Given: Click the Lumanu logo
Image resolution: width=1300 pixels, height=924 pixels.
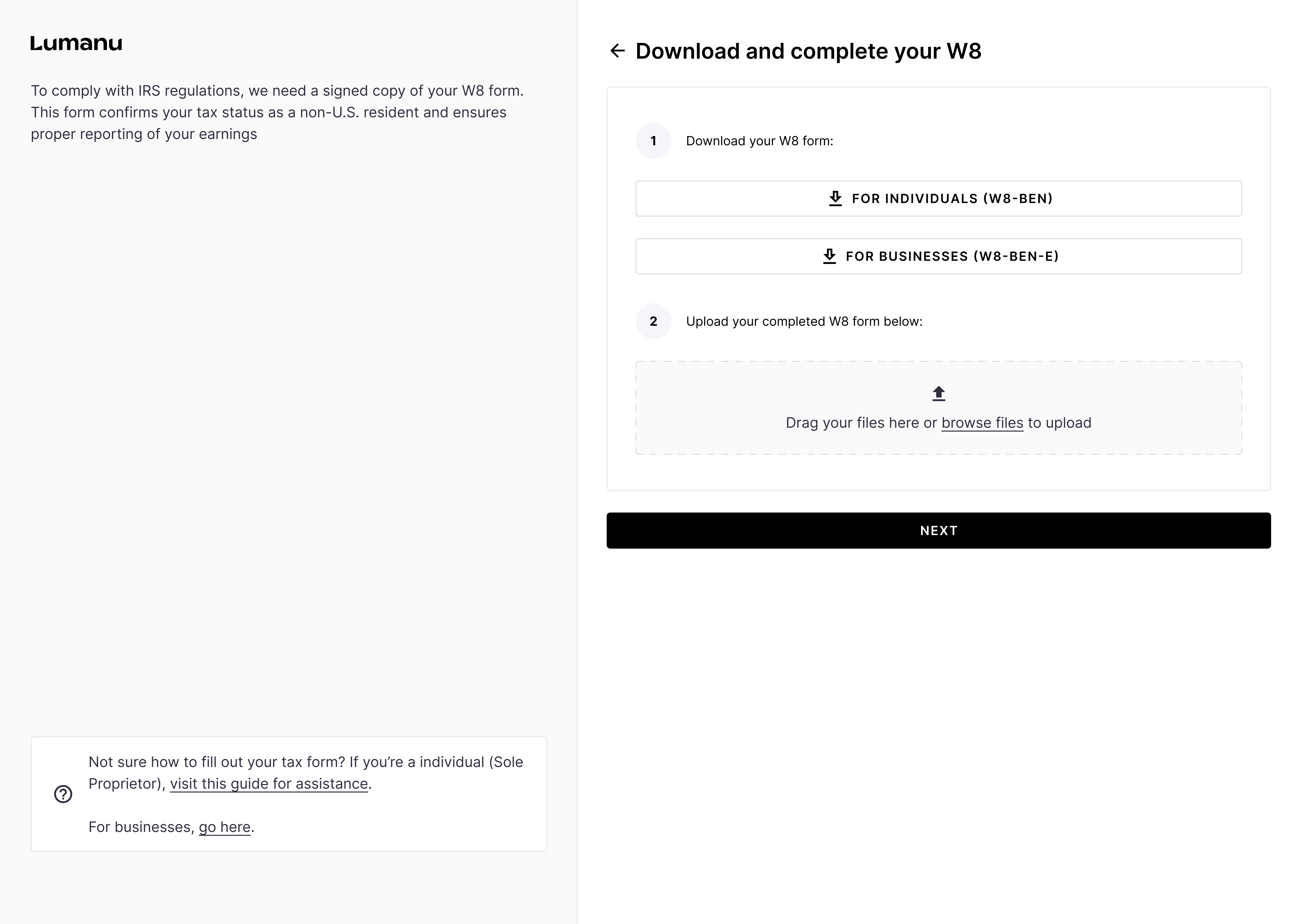Looking at the screenshot, I should click(76, 43).
